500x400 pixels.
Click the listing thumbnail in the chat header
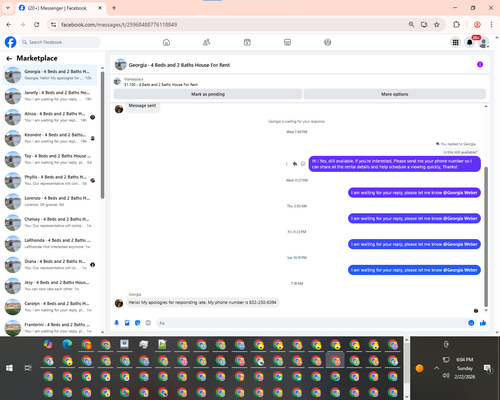(120, 65)
